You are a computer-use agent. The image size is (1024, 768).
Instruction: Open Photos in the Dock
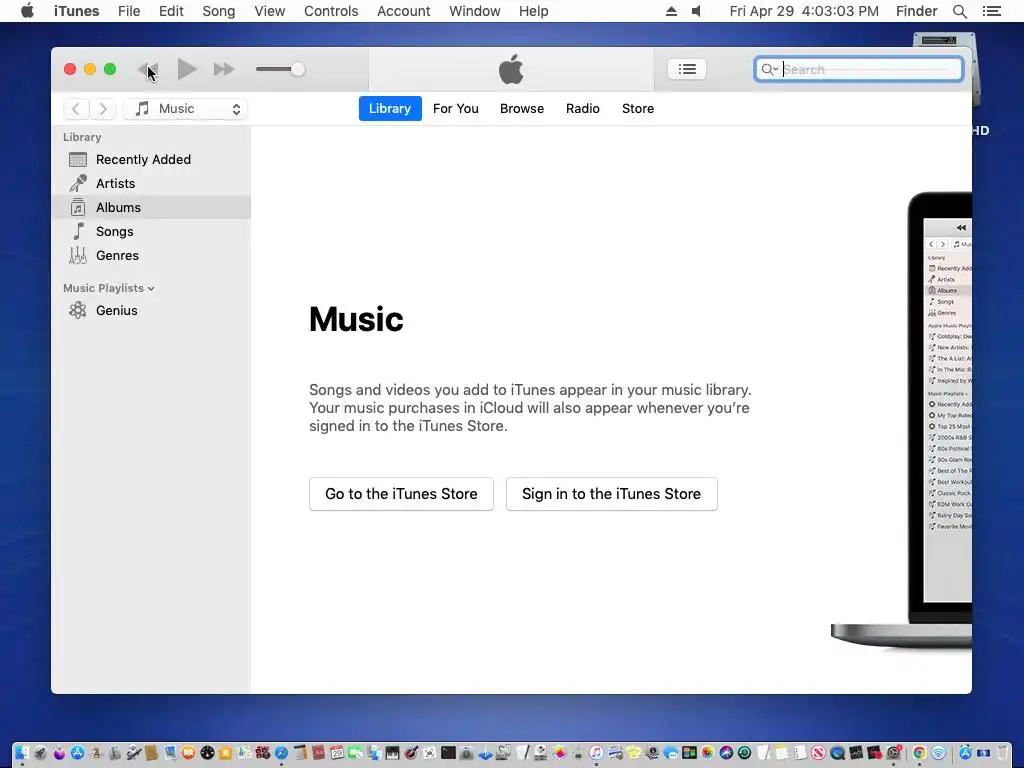[x=708, y=753]
